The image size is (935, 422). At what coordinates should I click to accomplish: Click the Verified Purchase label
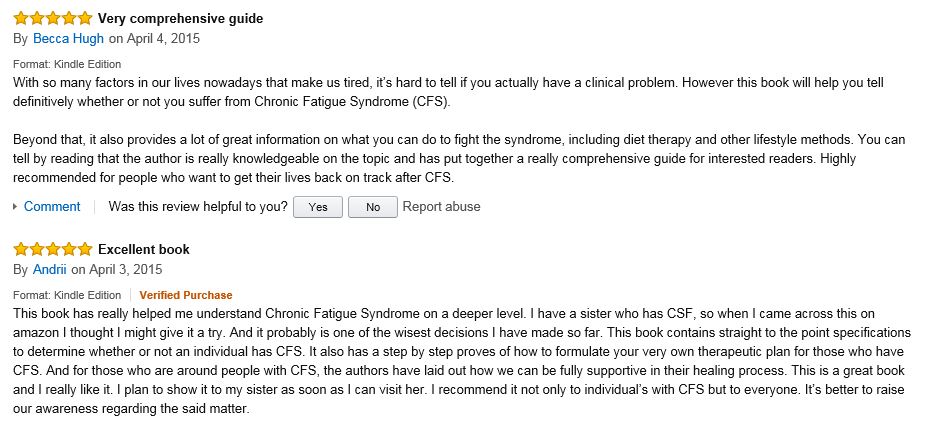[185, 295]
